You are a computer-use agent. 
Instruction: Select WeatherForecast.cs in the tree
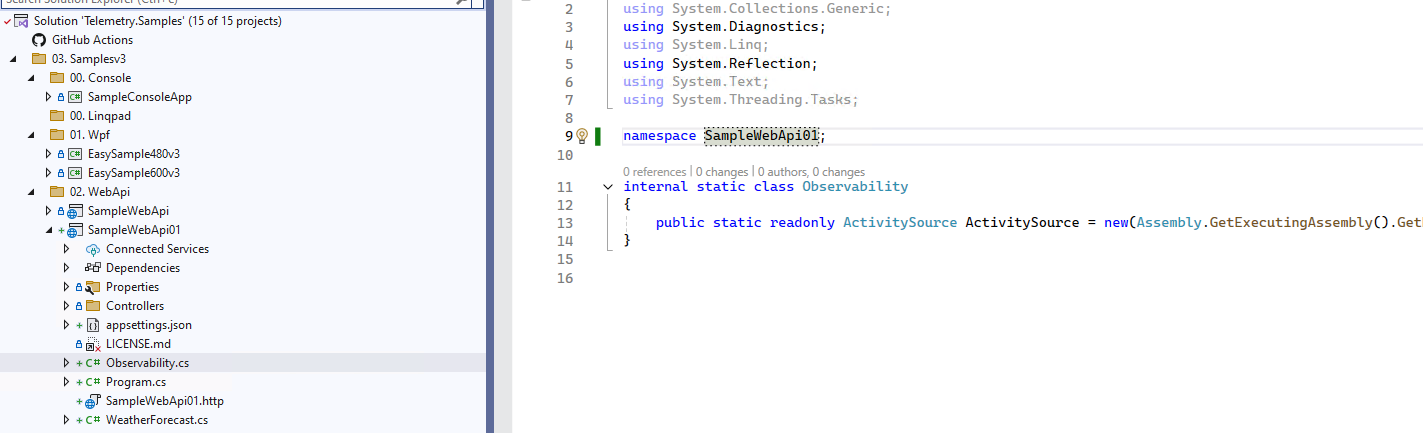click(x=156, y=420)
